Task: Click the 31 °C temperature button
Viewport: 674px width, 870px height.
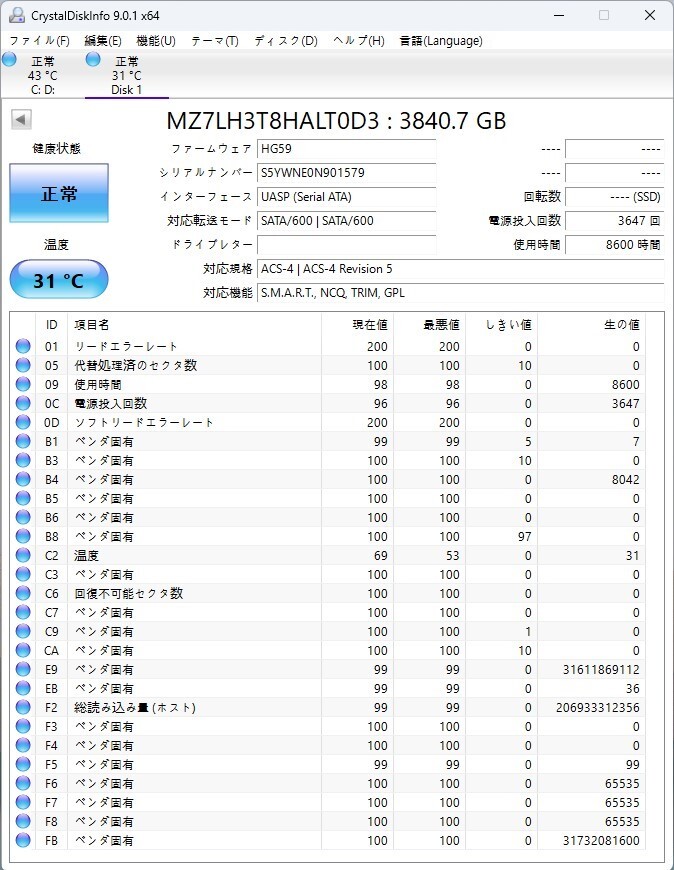Action: coord(59,279)
